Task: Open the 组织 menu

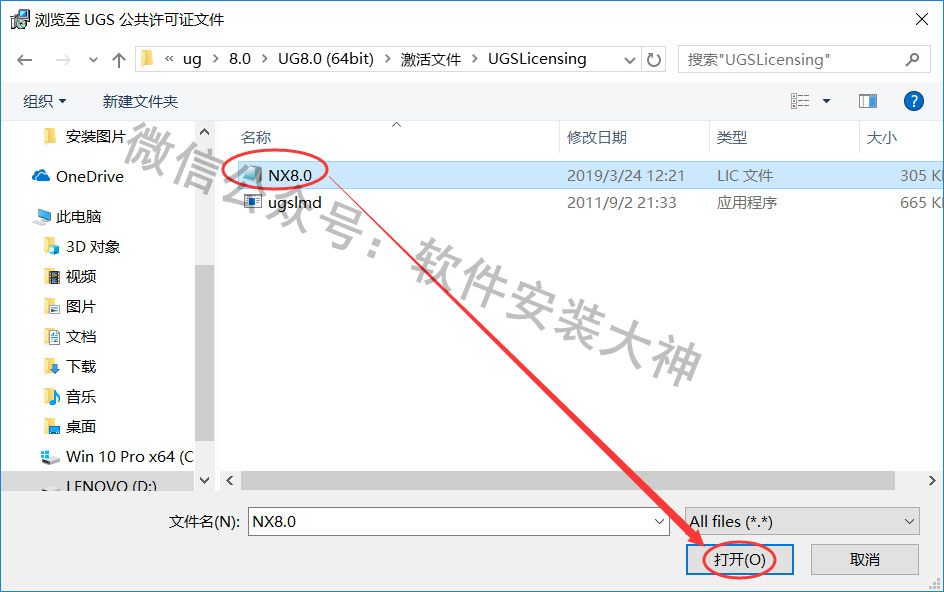Action: pos(45,101)
